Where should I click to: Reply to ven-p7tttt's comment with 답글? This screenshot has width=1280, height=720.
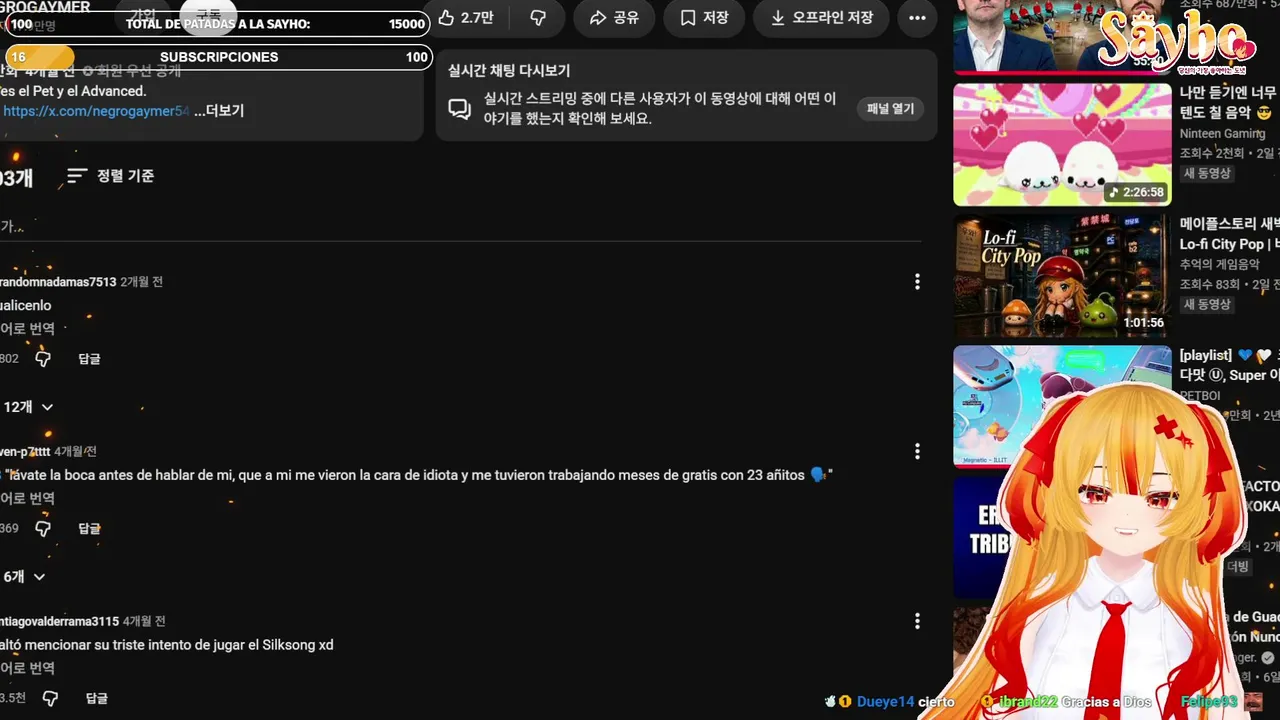pyautogui.click(x=89, y=528)
